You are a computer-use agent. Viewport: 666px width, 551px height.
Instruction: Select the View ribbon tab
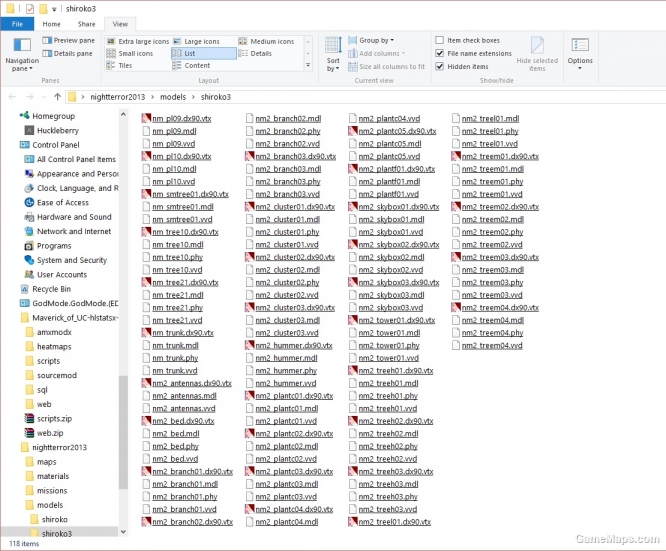[120, 24]
